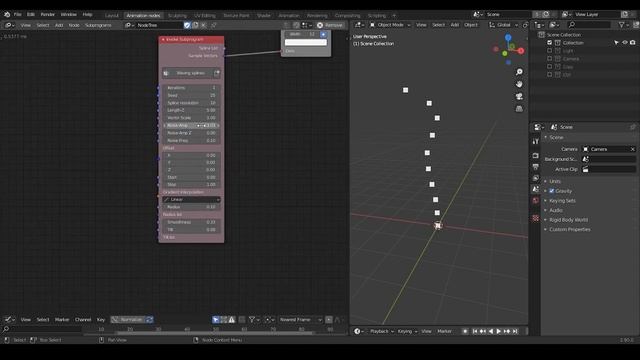Jump to timeline end button
640x360 pixels.
(x=515, y=331)
